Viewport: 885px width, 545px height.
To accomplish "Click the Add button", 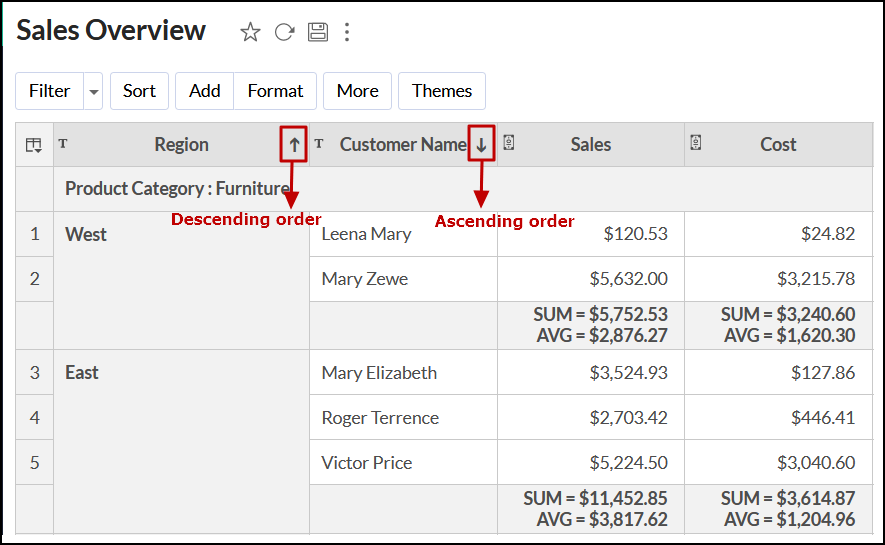I will [x=204, y=91].
